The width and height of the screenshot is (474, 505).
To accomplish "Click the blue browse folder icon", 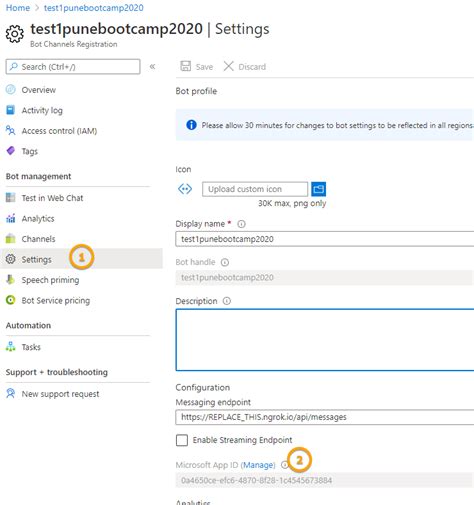I will pyautogui.click(x=318, y=189).
